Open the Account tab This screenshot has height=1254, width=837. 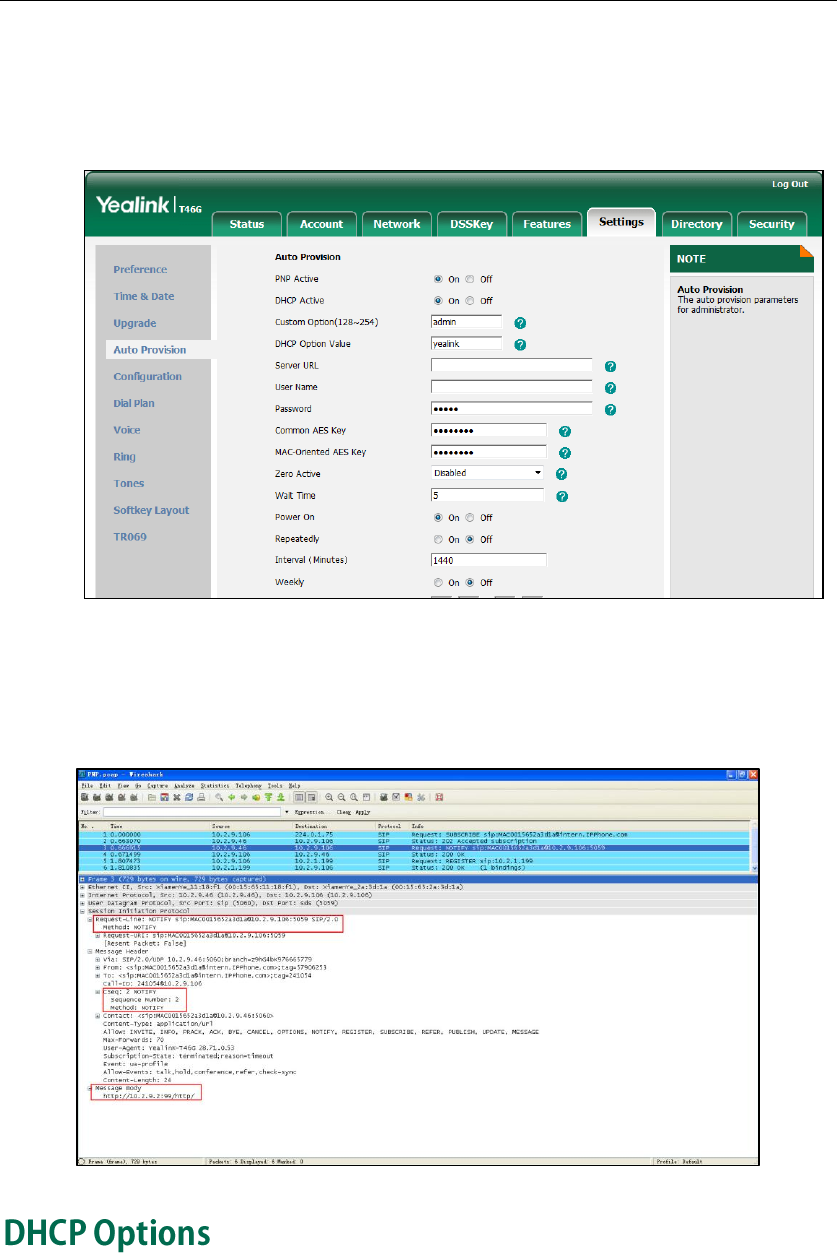(x=321, y=224)
